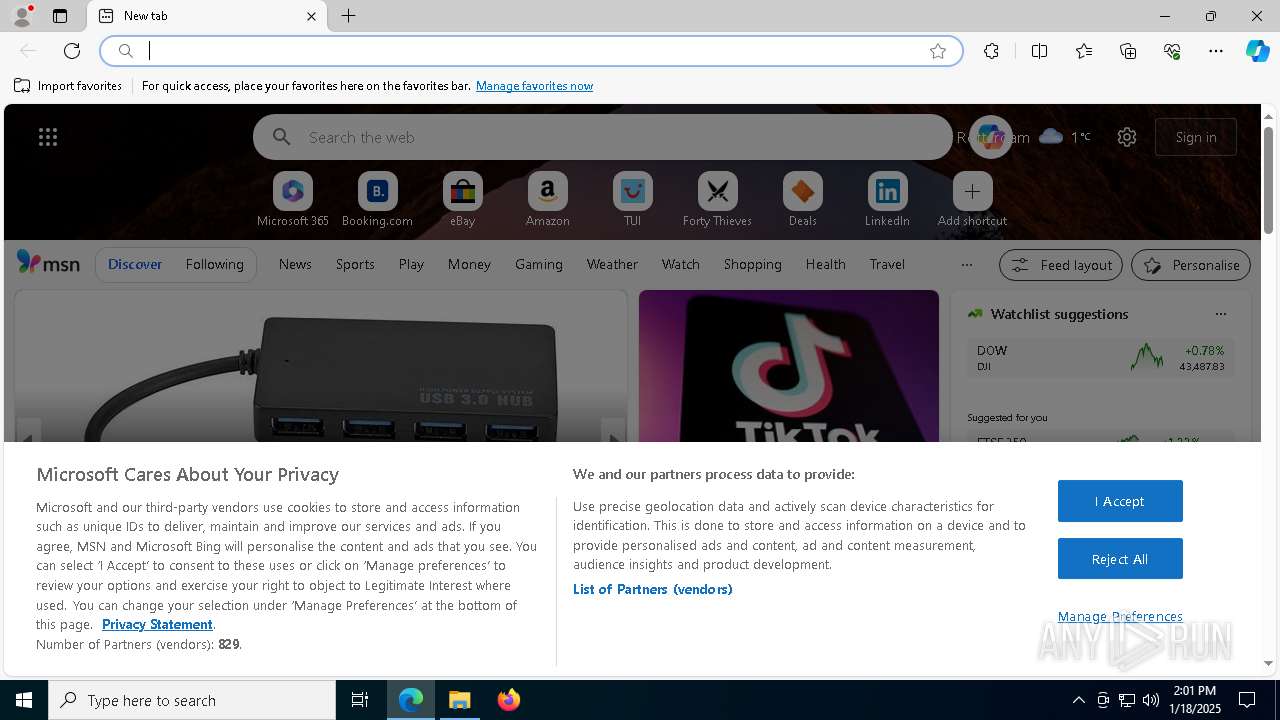Open the Weather category
The height and width of the screenshot is (720, 1280).
click(x=612, y=264)
